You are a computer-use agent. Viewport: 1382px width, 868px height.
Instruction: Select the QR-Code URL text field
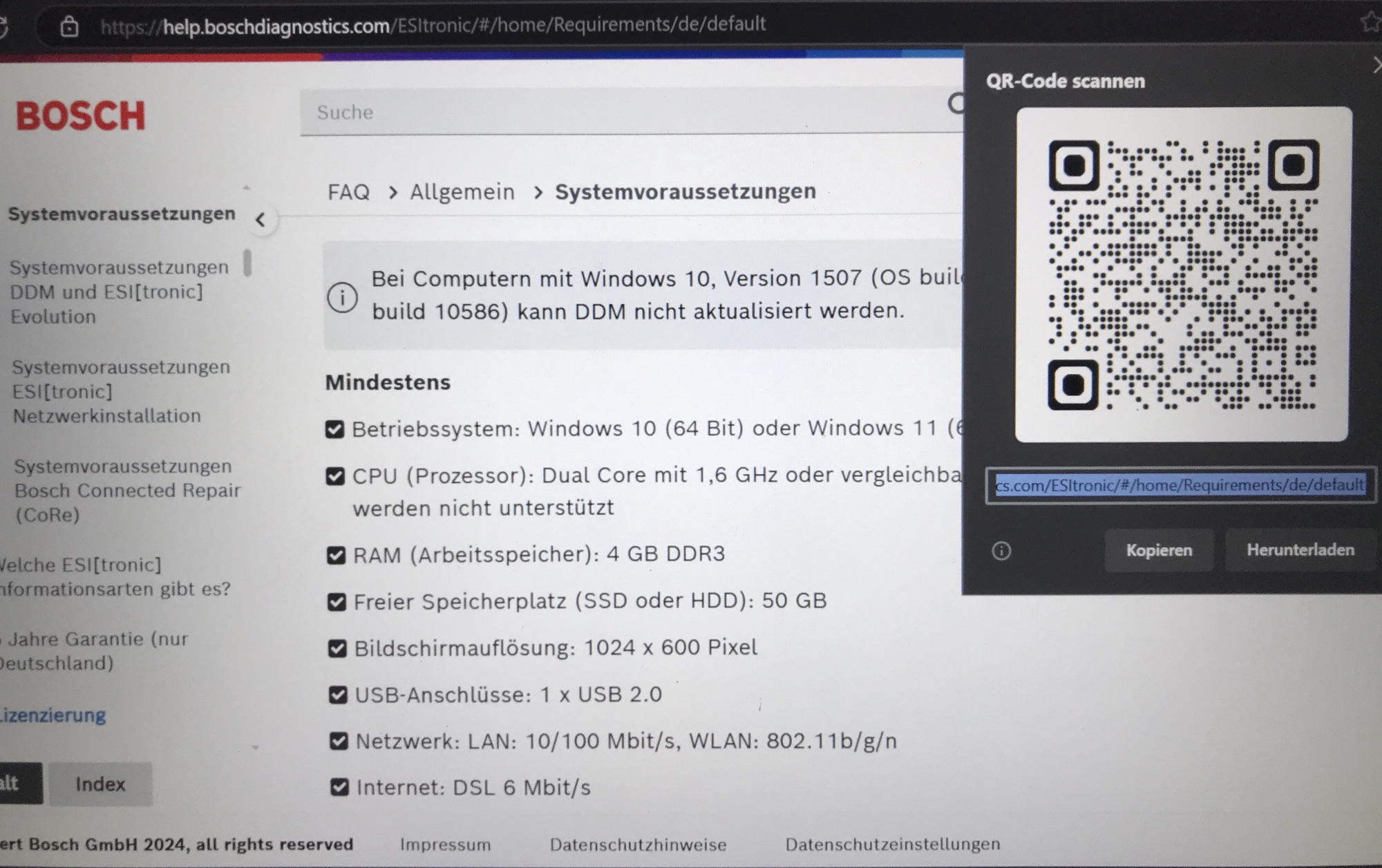pos(1180,485)
